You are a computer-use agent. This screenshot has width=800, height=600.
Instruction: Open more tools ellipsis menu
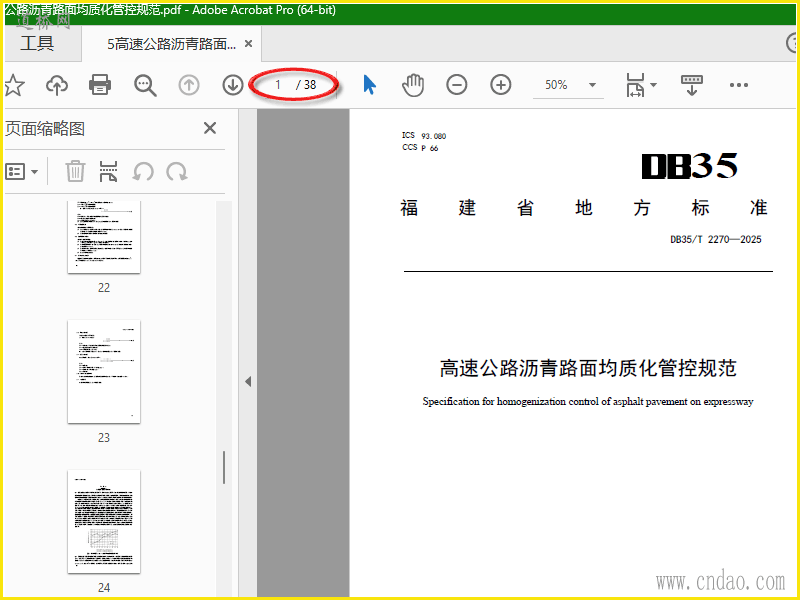[x=739, y=85]
